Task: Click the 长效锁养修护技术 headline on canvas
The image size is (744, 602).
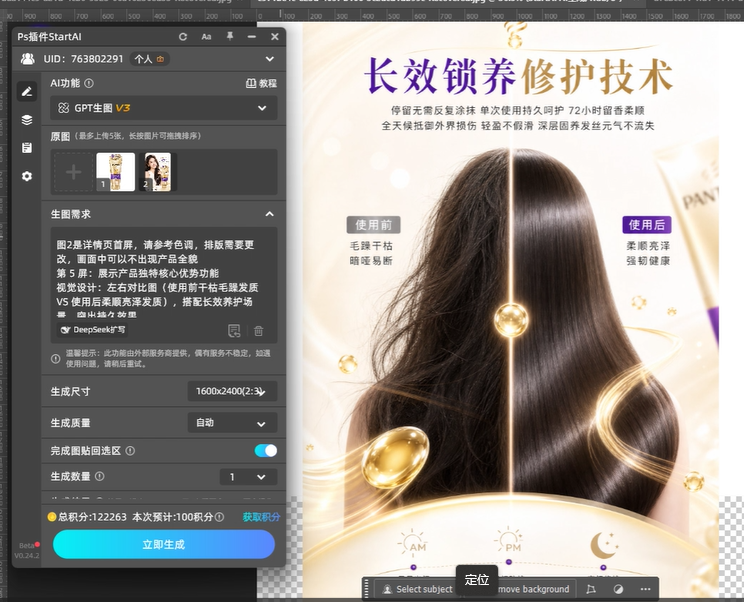Action: tap(519, 76)
